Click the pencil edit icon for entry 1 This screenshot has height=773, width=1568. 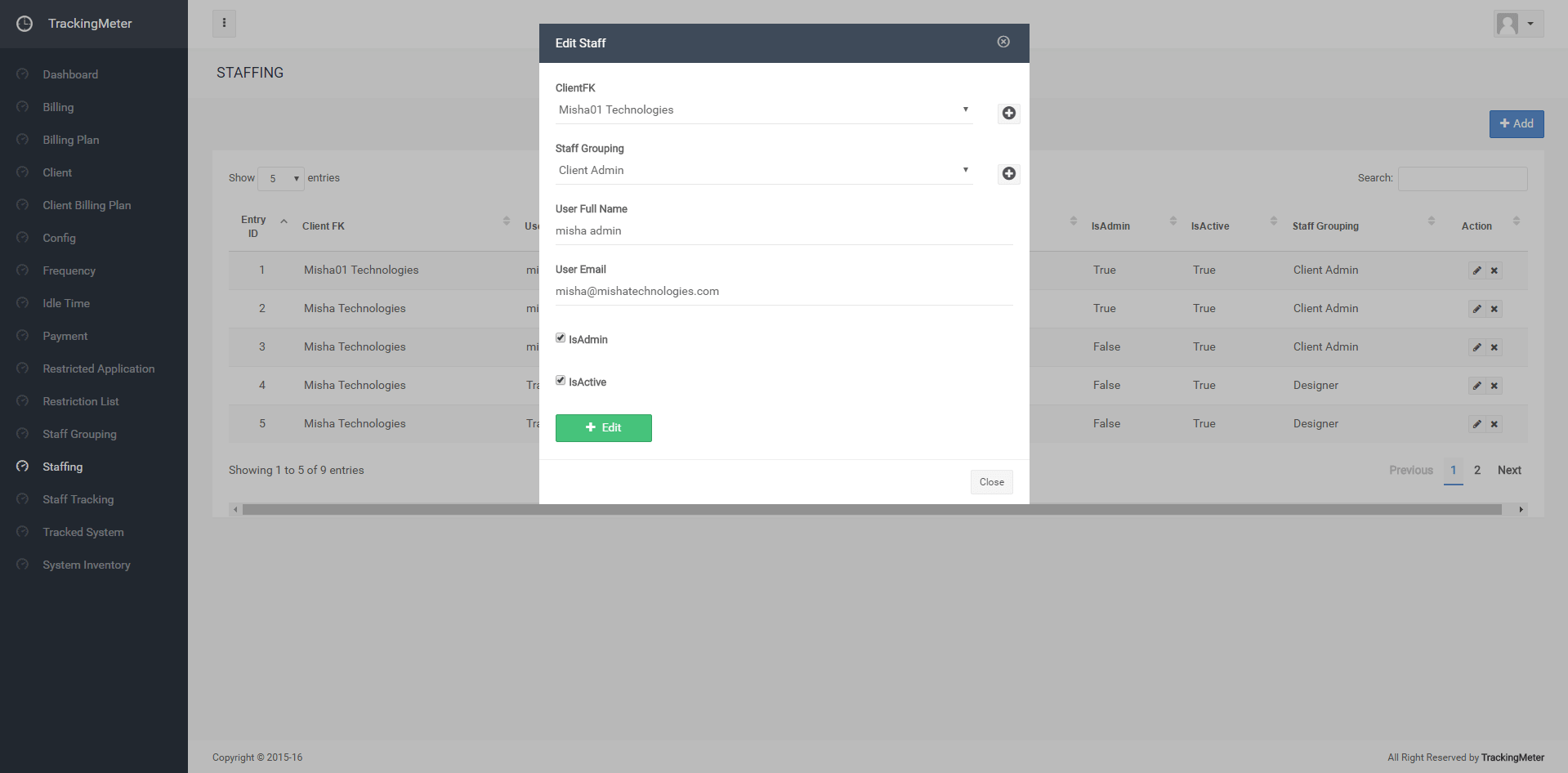click(1476, 270)
